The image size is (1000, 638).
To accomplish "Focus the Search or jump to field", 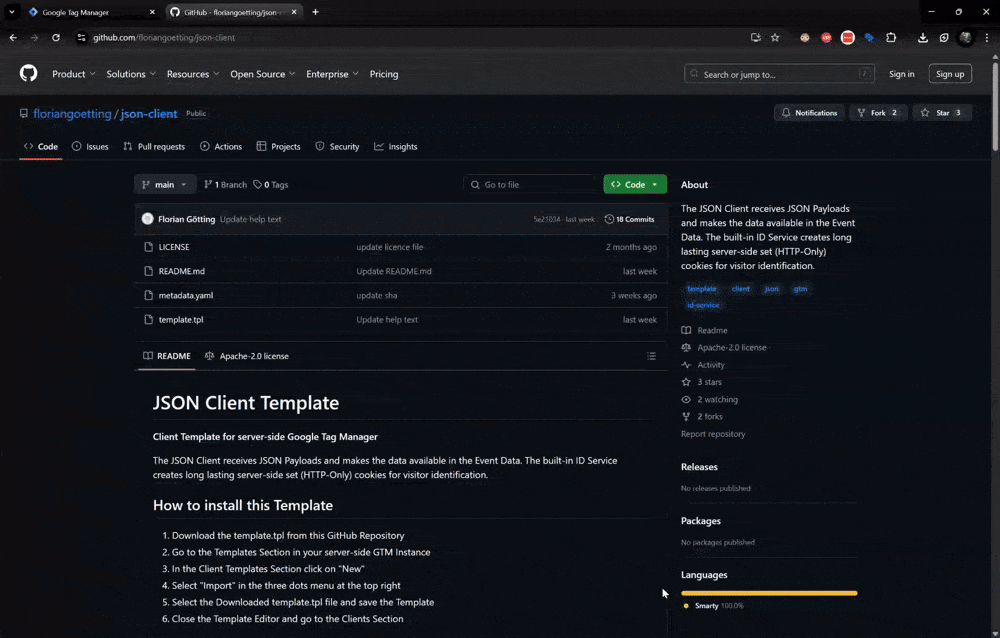I will click(779, 74).
